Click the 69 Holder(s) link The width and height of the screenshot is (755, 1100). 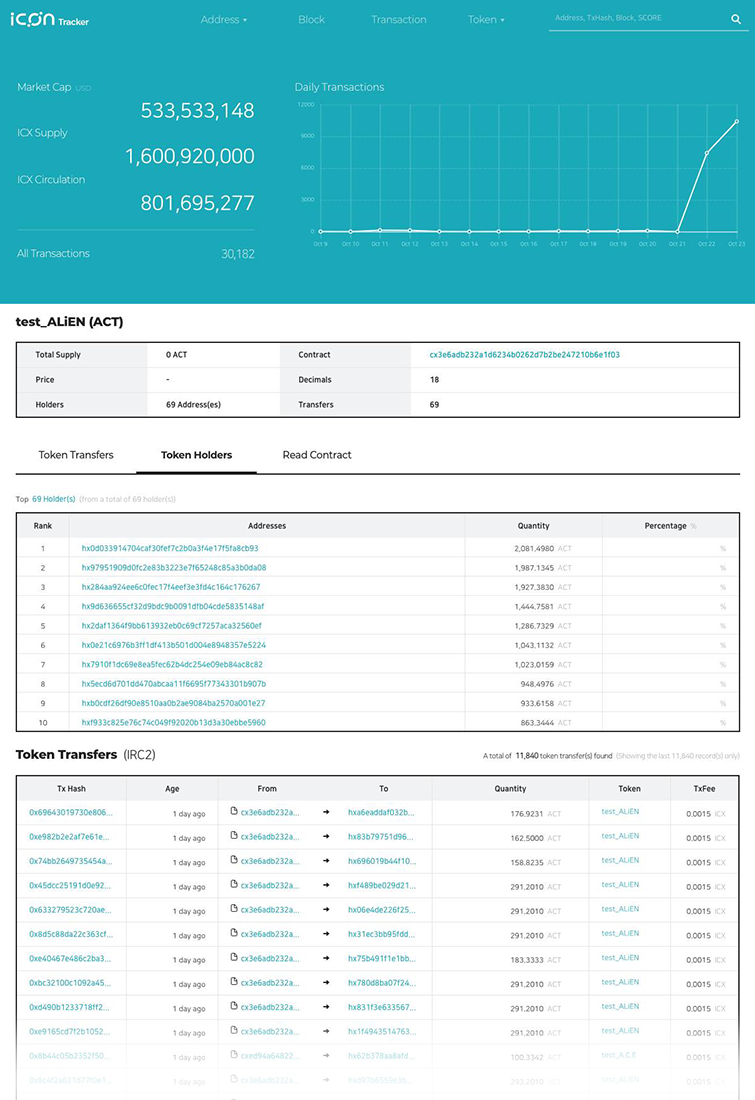[53, 499]
